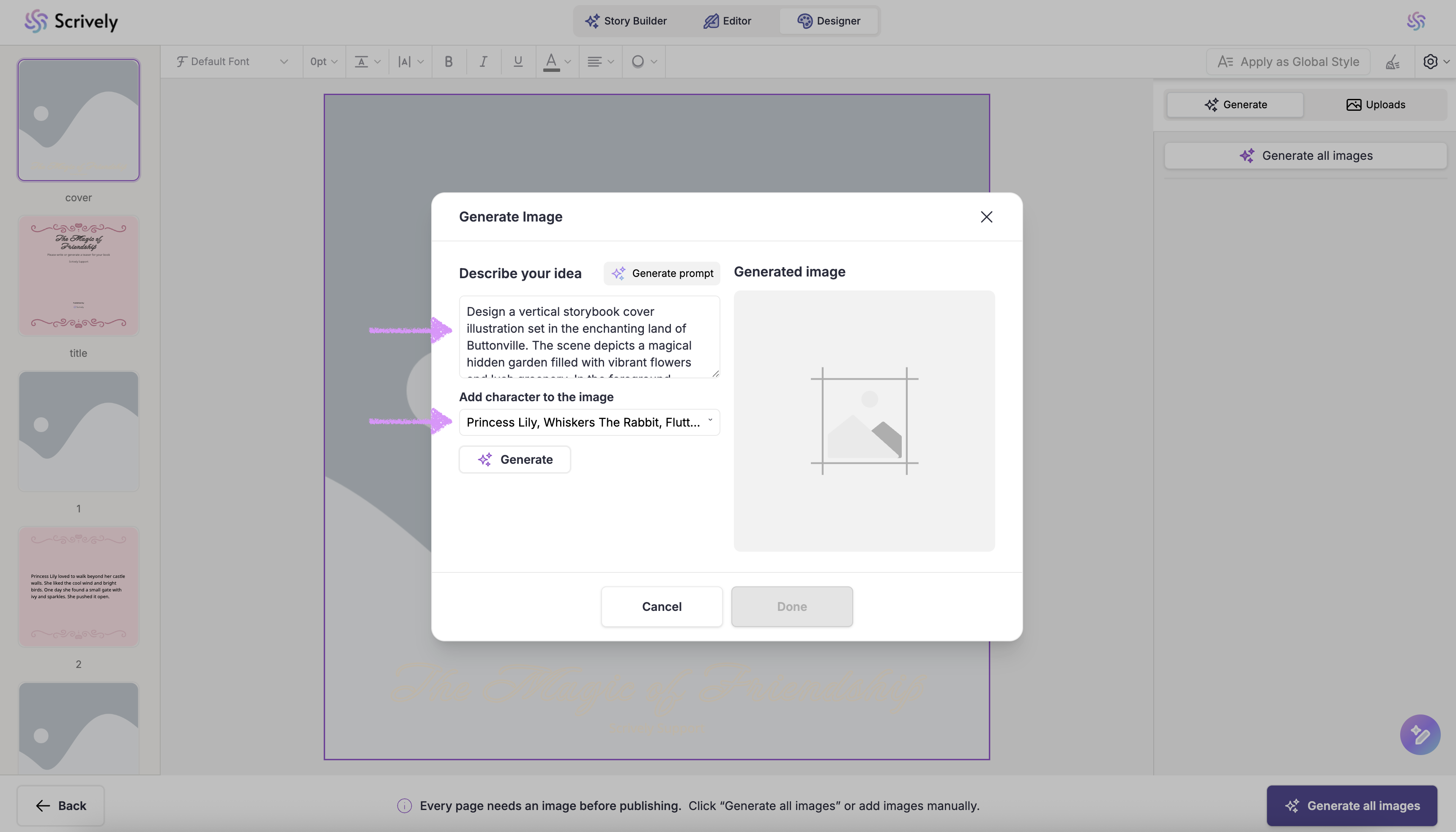Click the Generate prompt button

coord(662,273)
